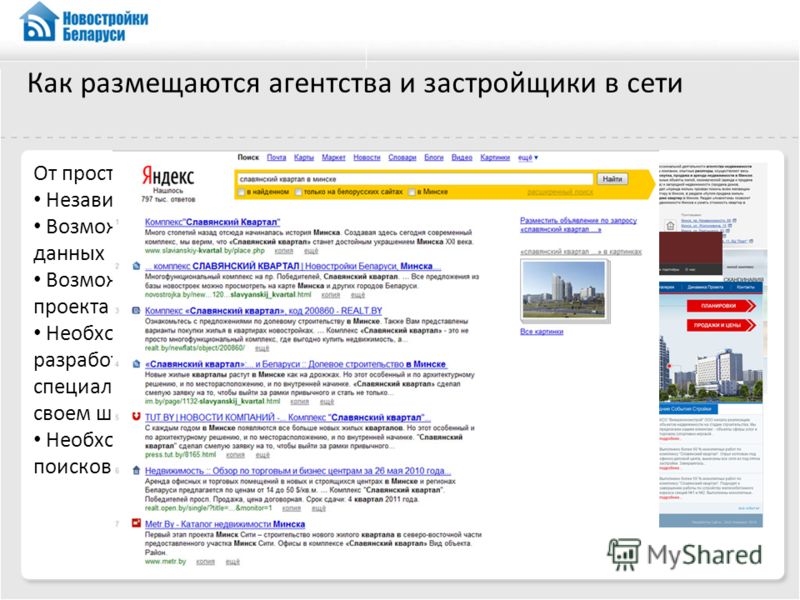Click green URL www.metr.by

(165, 561)
